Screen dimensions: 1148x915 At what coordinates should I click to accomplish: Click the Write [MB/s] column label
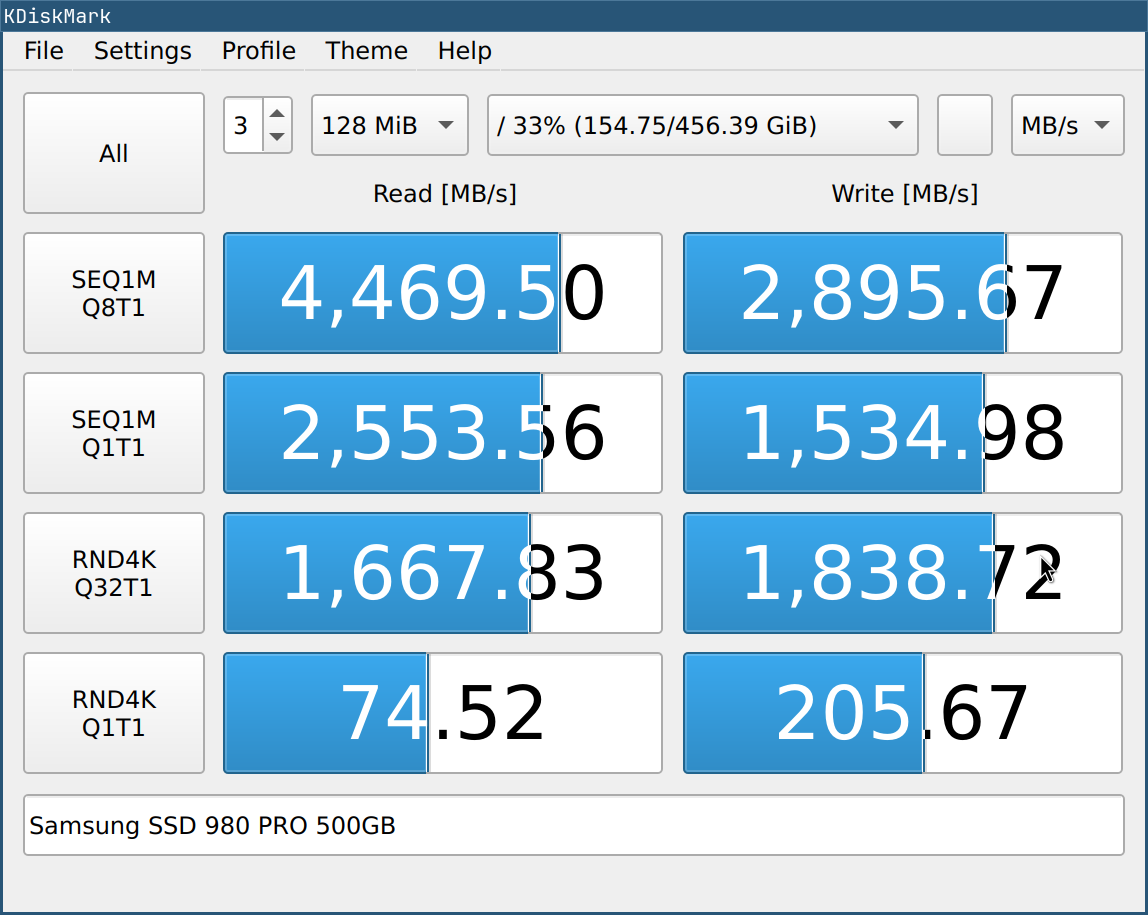(x=904, y=194)
